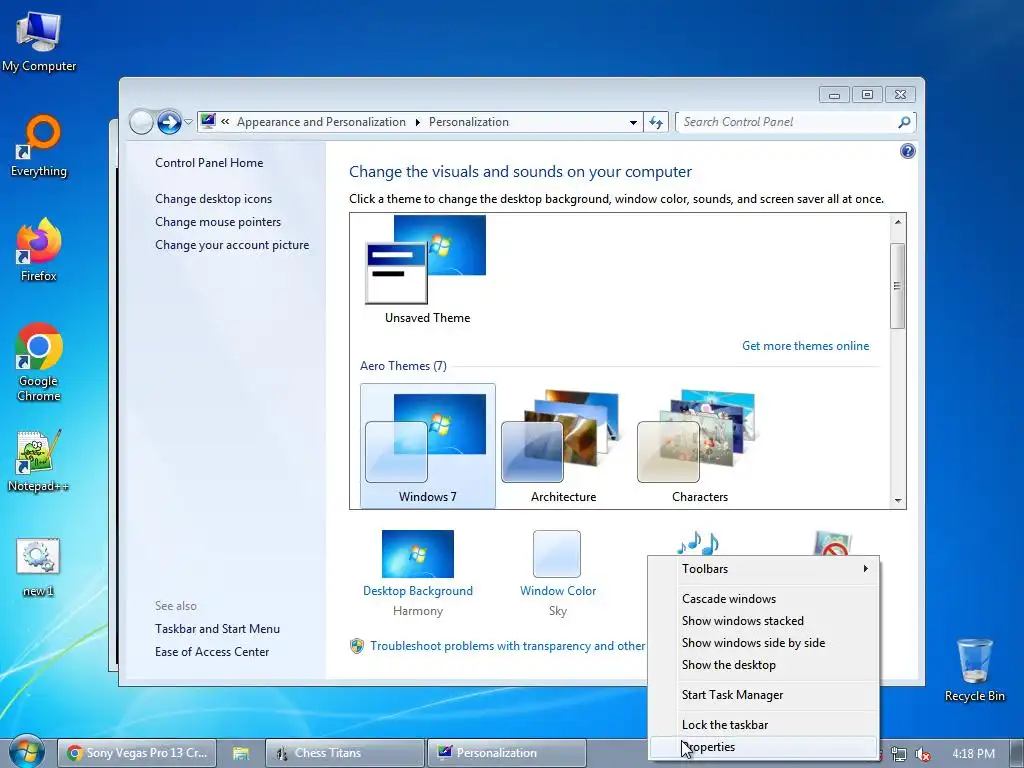Click Change mouse pointers link

(218, 222)
